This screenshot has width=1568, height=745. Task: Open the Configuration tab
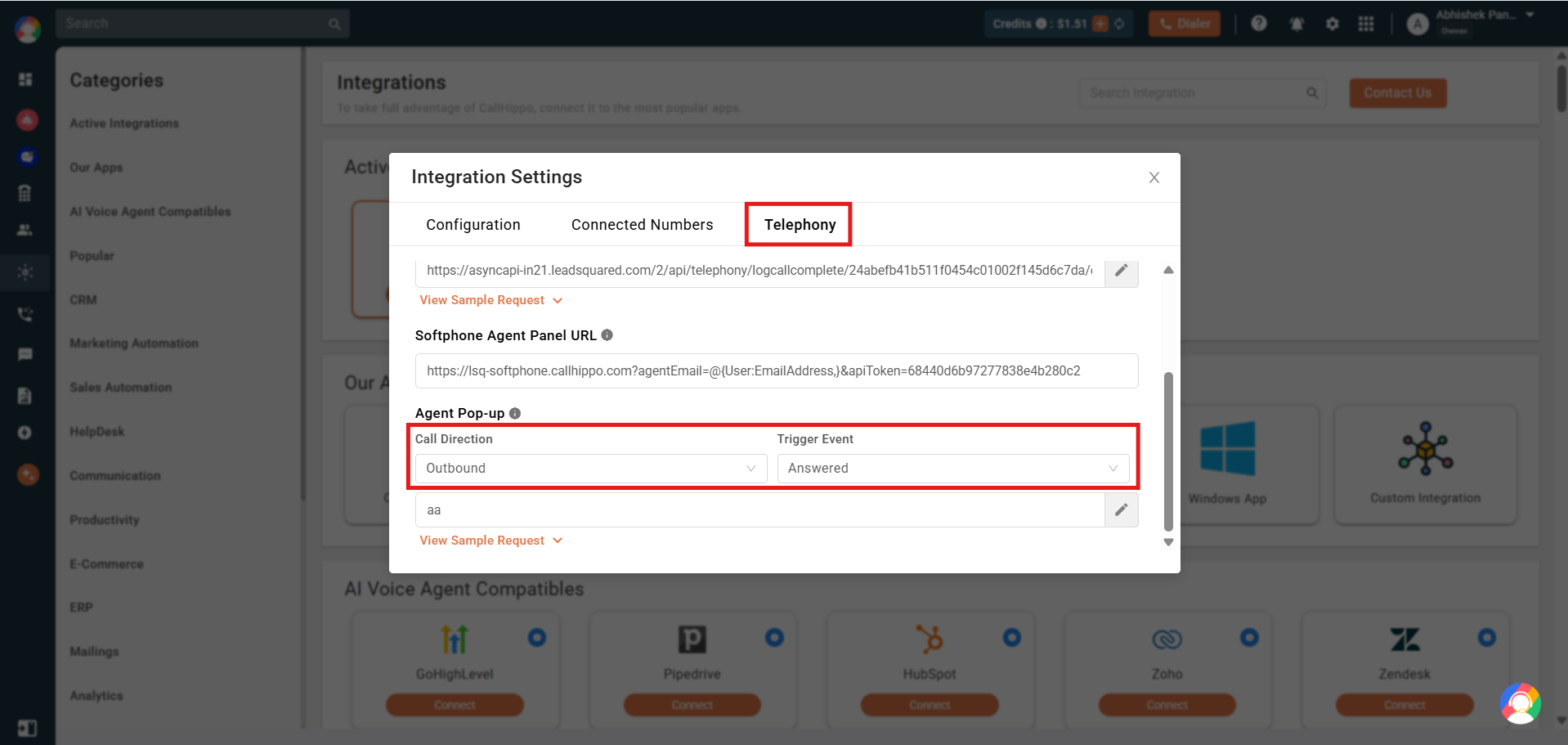[x=473, y=225]
